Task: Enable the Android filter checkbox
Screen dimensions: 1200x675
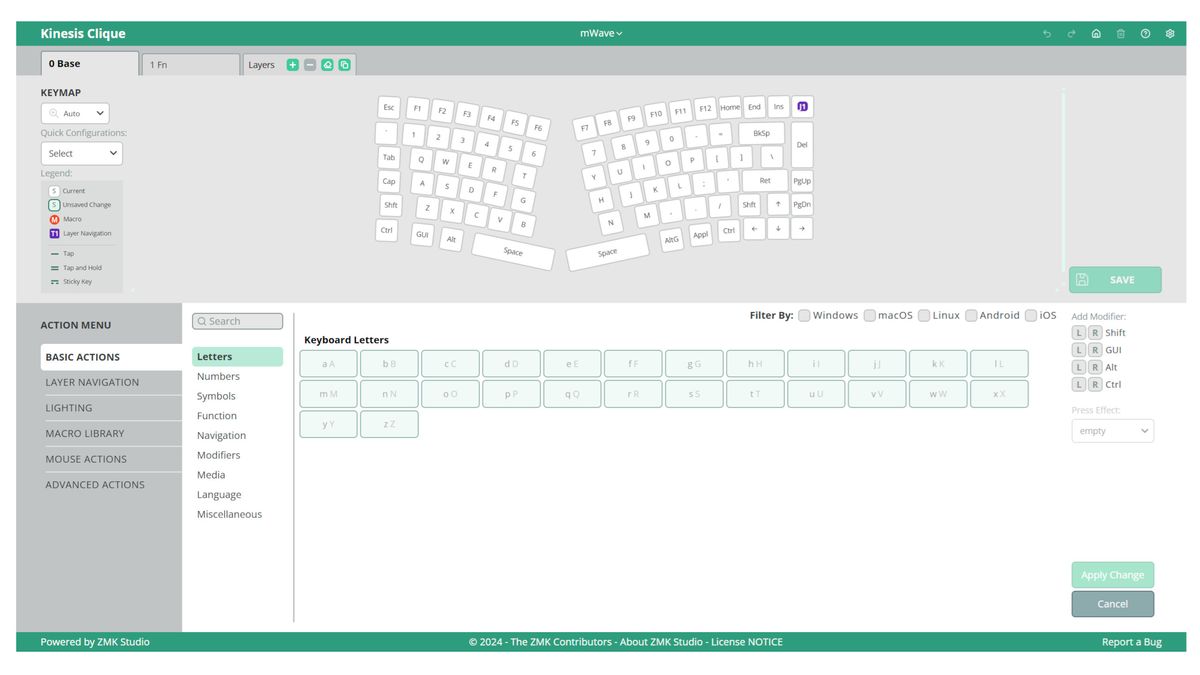Action: (971, 315)
